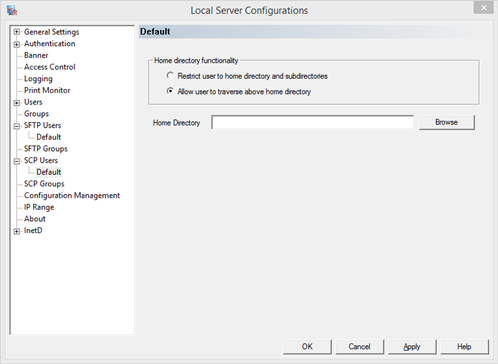Select Default under SFTP Users
The height and width of the screenshot is (364, 498).
pos(49,137)
